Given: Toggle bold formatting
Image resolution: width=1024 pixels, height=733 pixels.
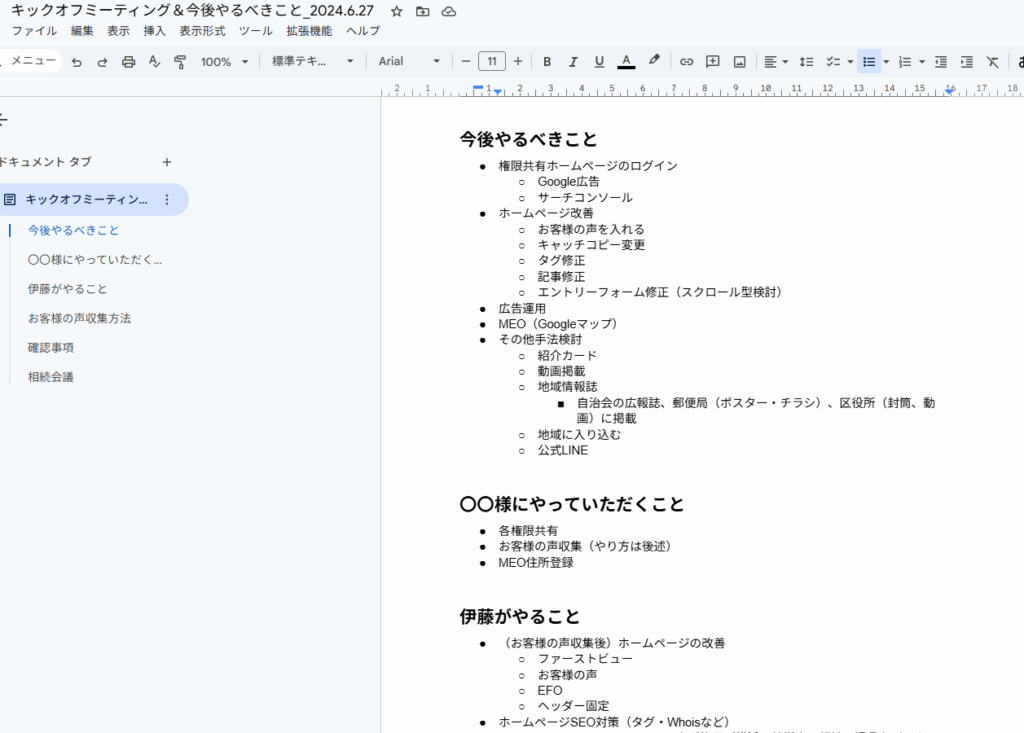Looking at the screenshot, I should [x=547, y=62].
